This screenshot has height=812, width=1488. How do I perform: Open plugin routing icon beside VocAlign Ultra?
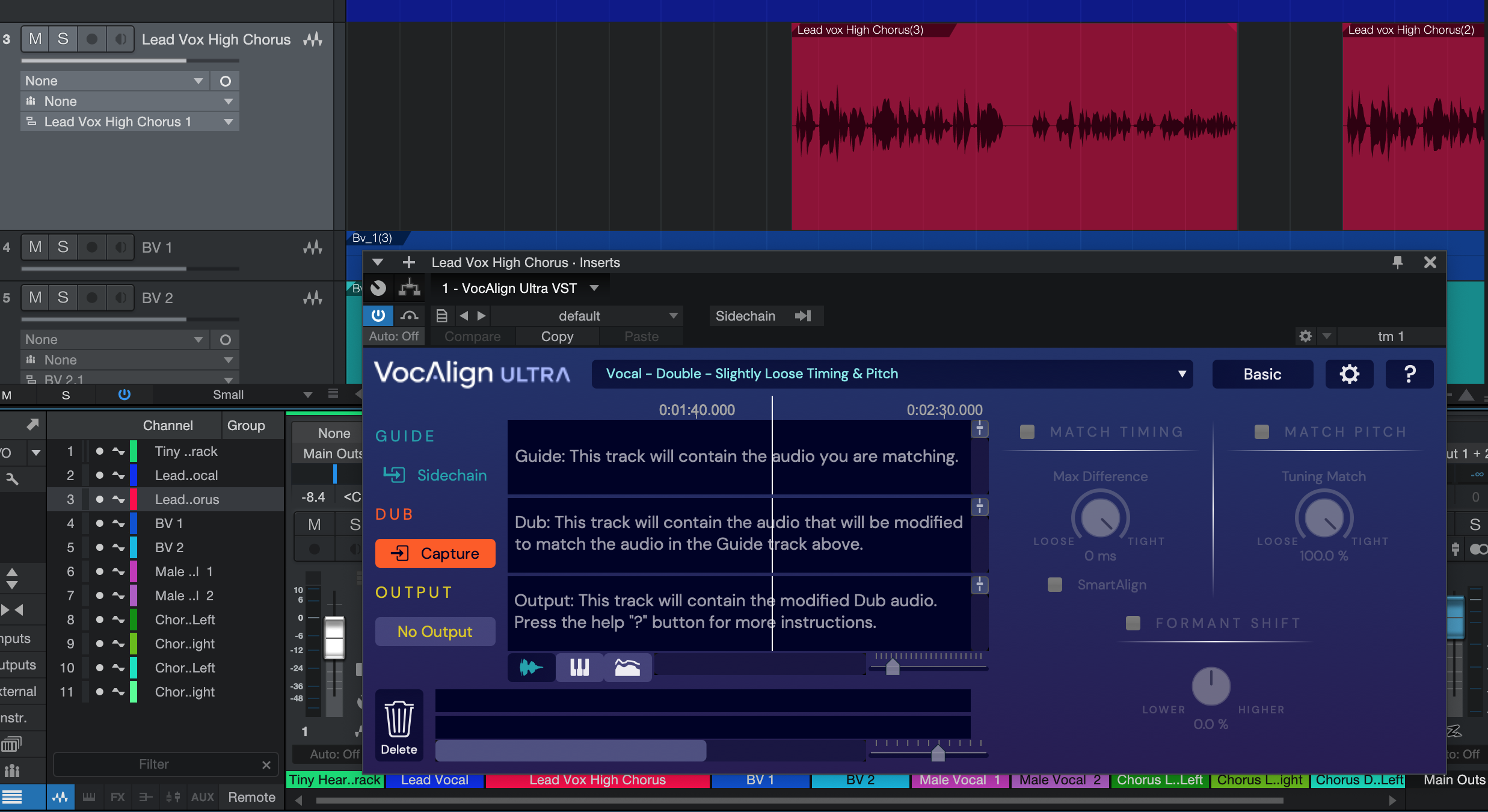point(410,288)
